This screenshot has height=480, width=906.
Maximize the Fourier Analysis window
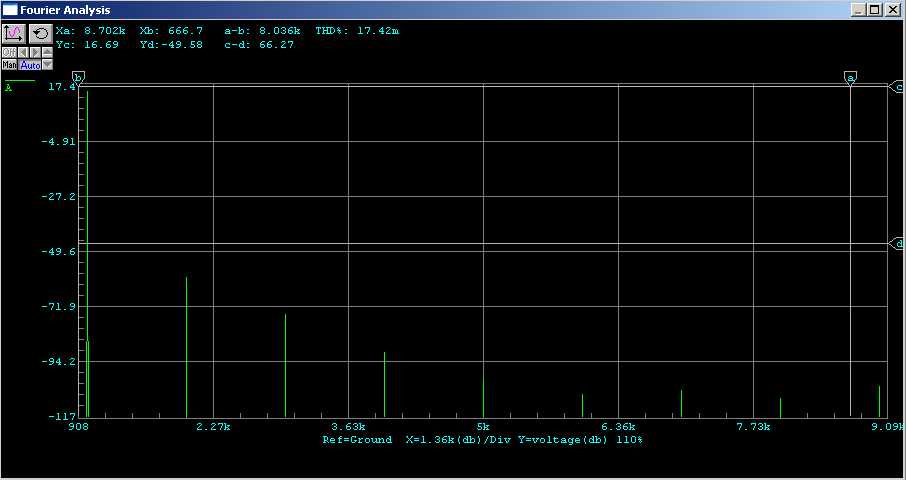[874, 10]
